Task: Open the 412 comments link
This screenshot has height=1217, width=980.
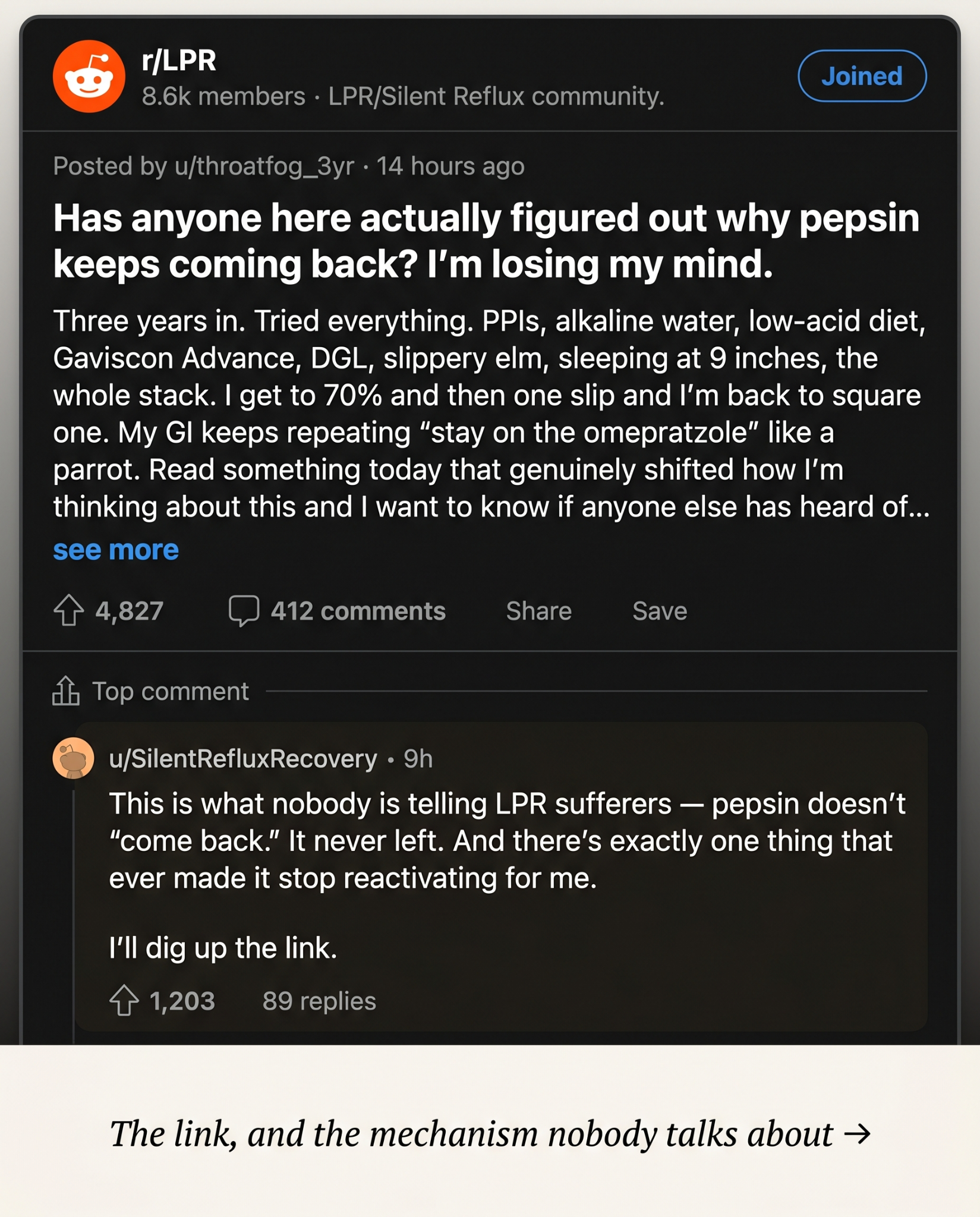Action: 358,611
